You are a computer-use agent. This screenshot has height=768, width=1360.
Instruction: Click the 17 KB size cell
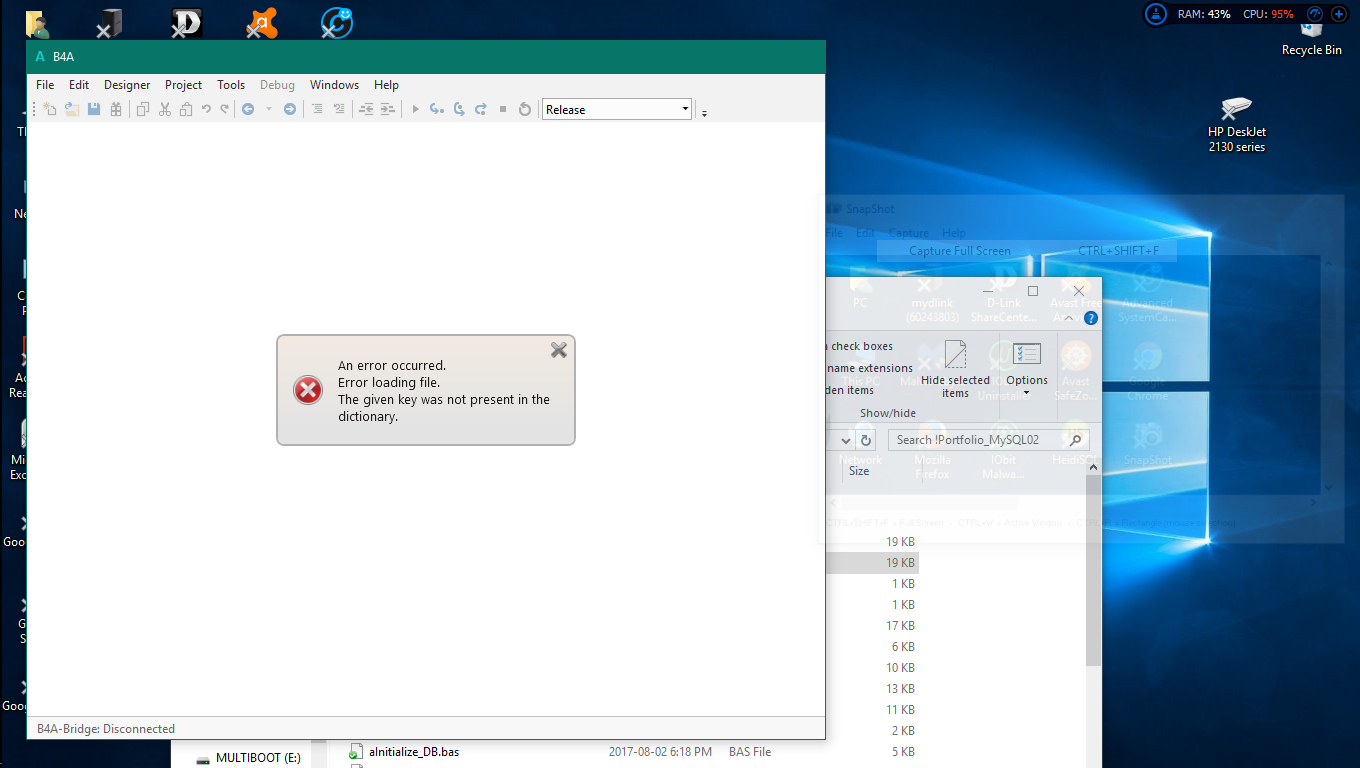tap(900, 626)
